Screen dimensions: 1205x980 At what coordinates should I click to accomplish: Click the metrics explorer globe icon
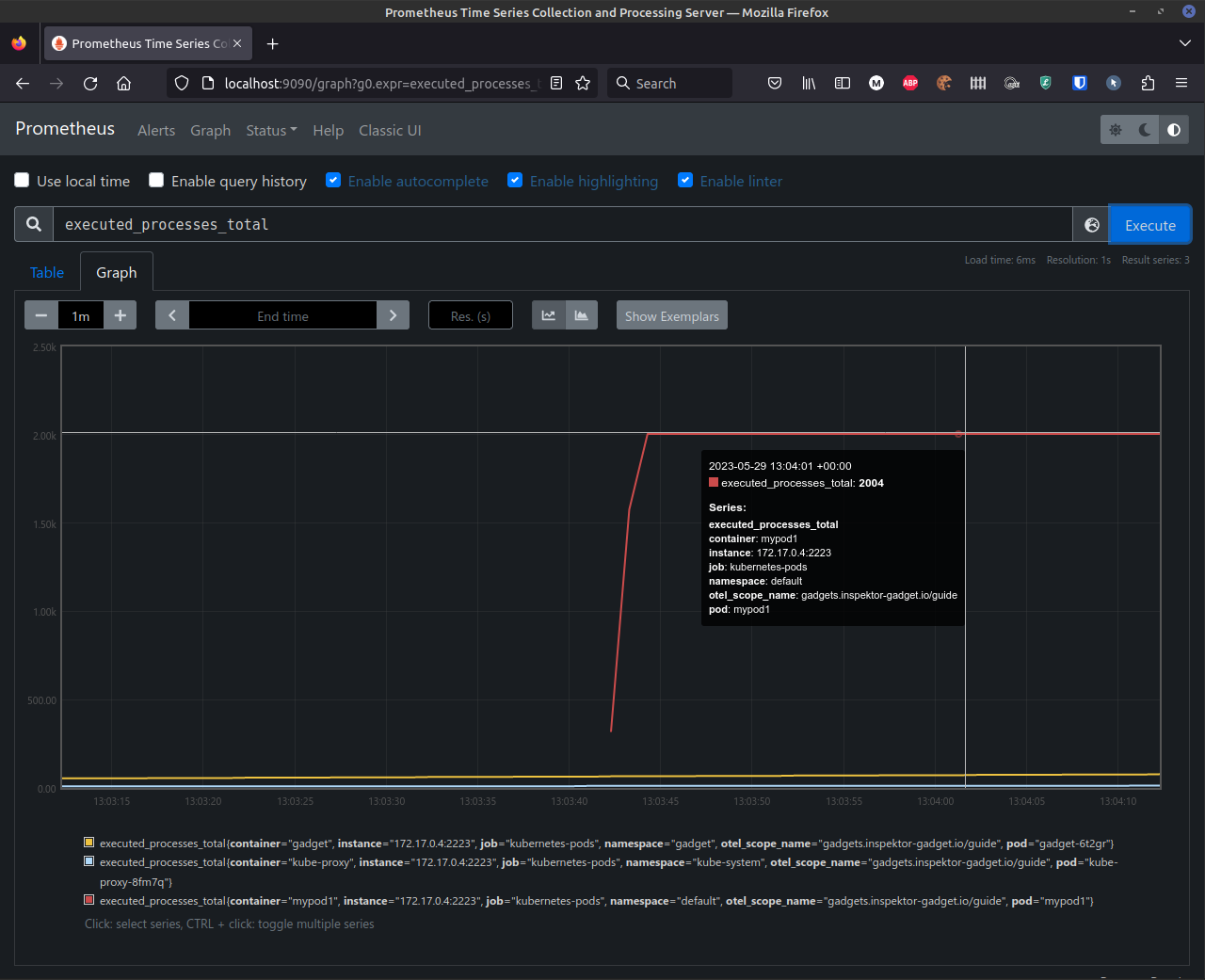click(1091, 225)
